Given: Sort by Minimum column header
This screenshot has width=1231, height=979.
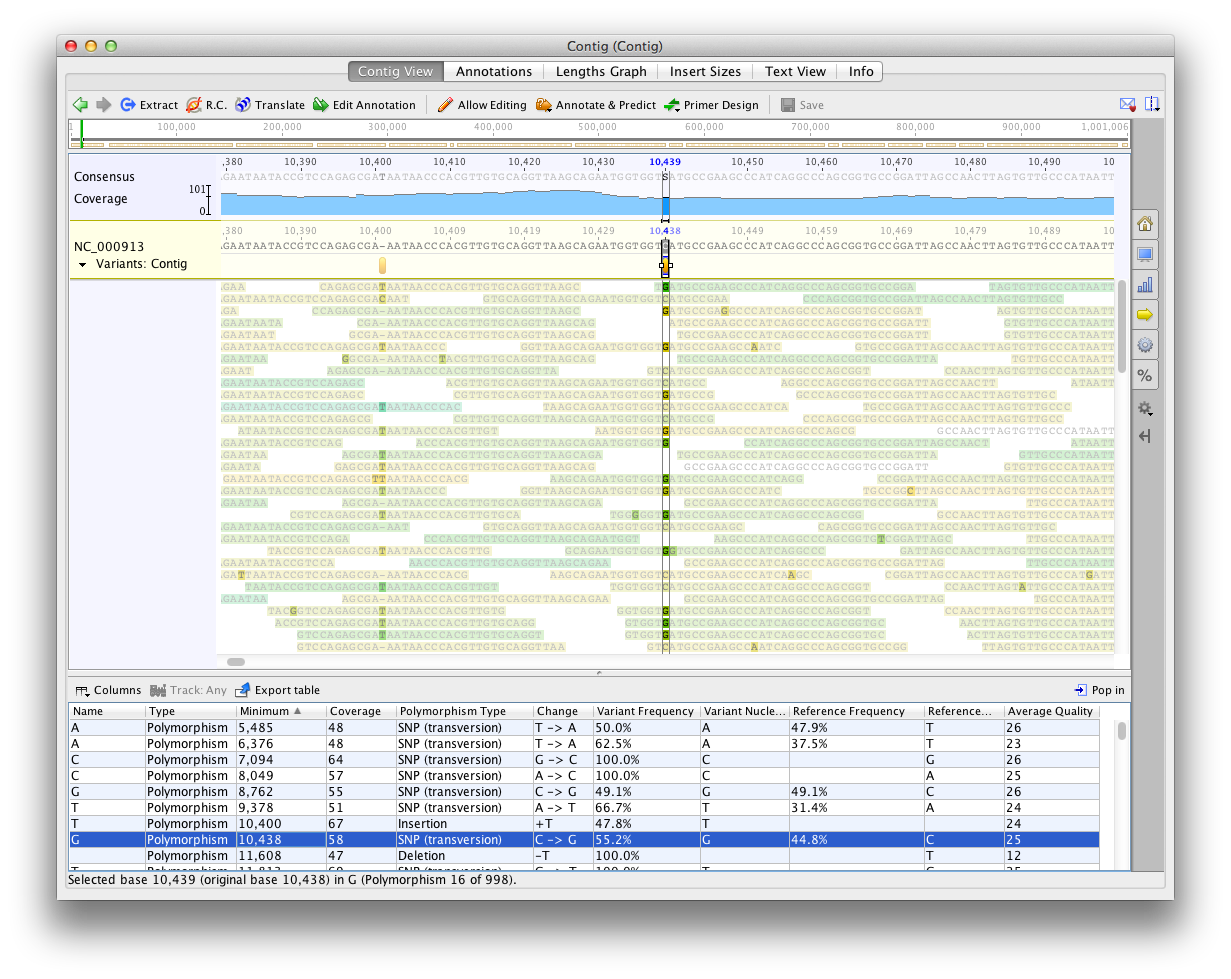Looking at the screenshot, I should (281, 711).
